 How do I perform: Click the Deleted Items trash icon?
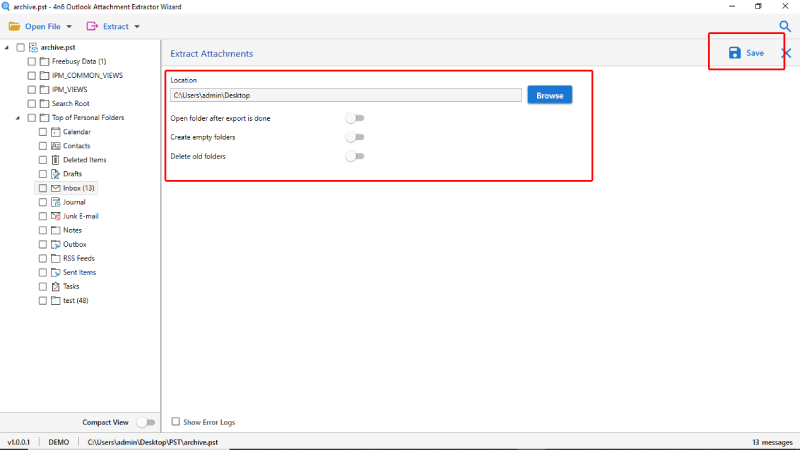pyautogui.click(x=56, y=160)
